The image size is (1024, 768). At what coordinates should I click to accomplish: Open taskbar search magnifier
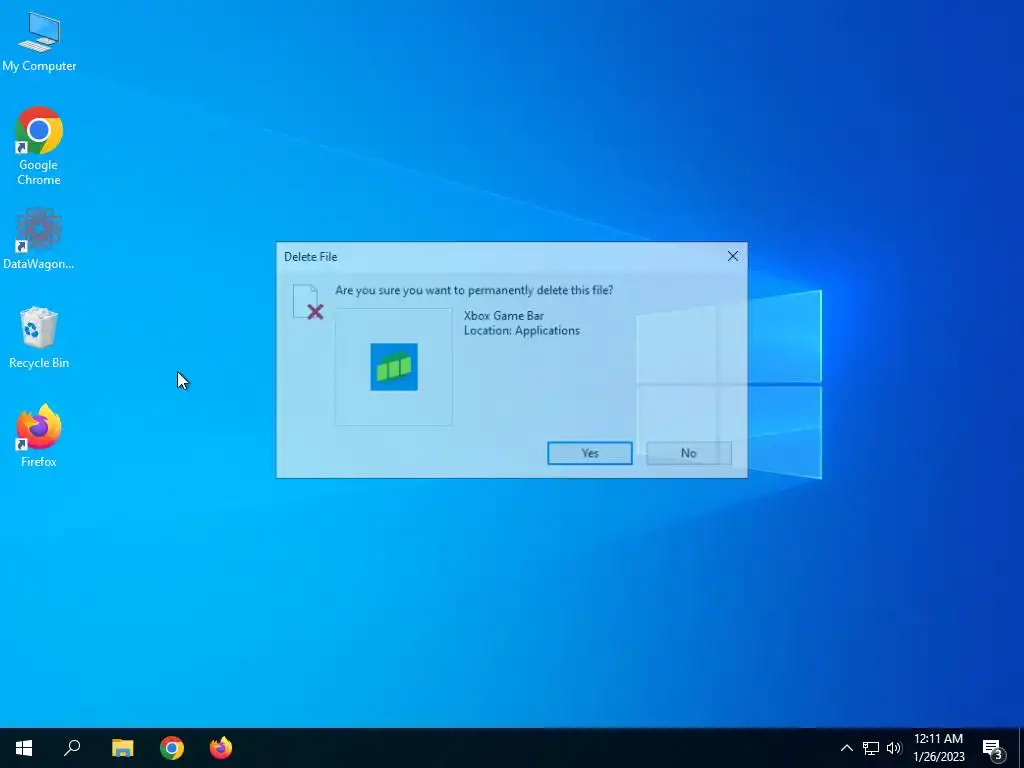pos(72,748)
